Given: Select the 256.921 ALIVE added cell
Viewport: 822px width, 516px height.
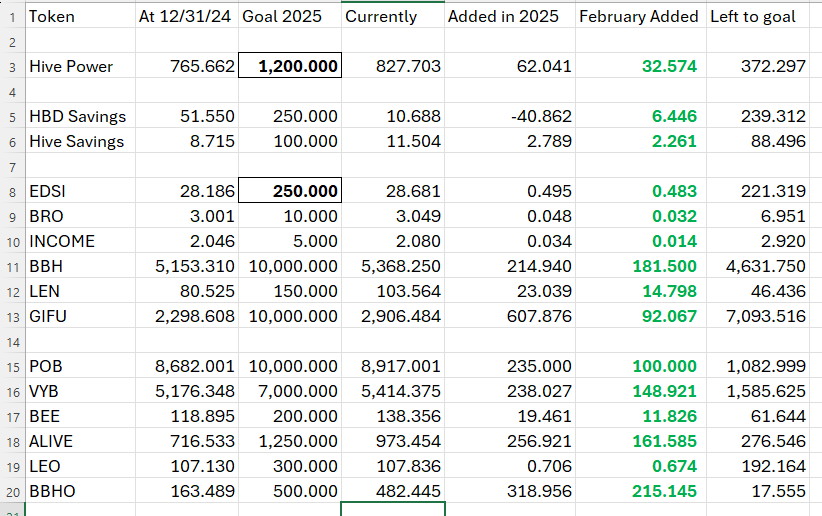Looking at the screenshot, I should (510, 441).
